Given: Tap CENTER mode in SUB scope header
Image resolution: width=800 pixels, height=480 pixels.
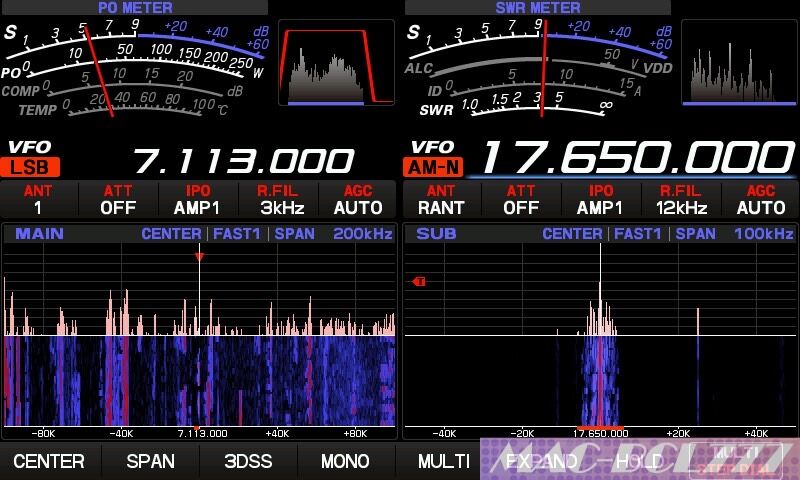Looking at the screenshot, I should pos(572,234).
